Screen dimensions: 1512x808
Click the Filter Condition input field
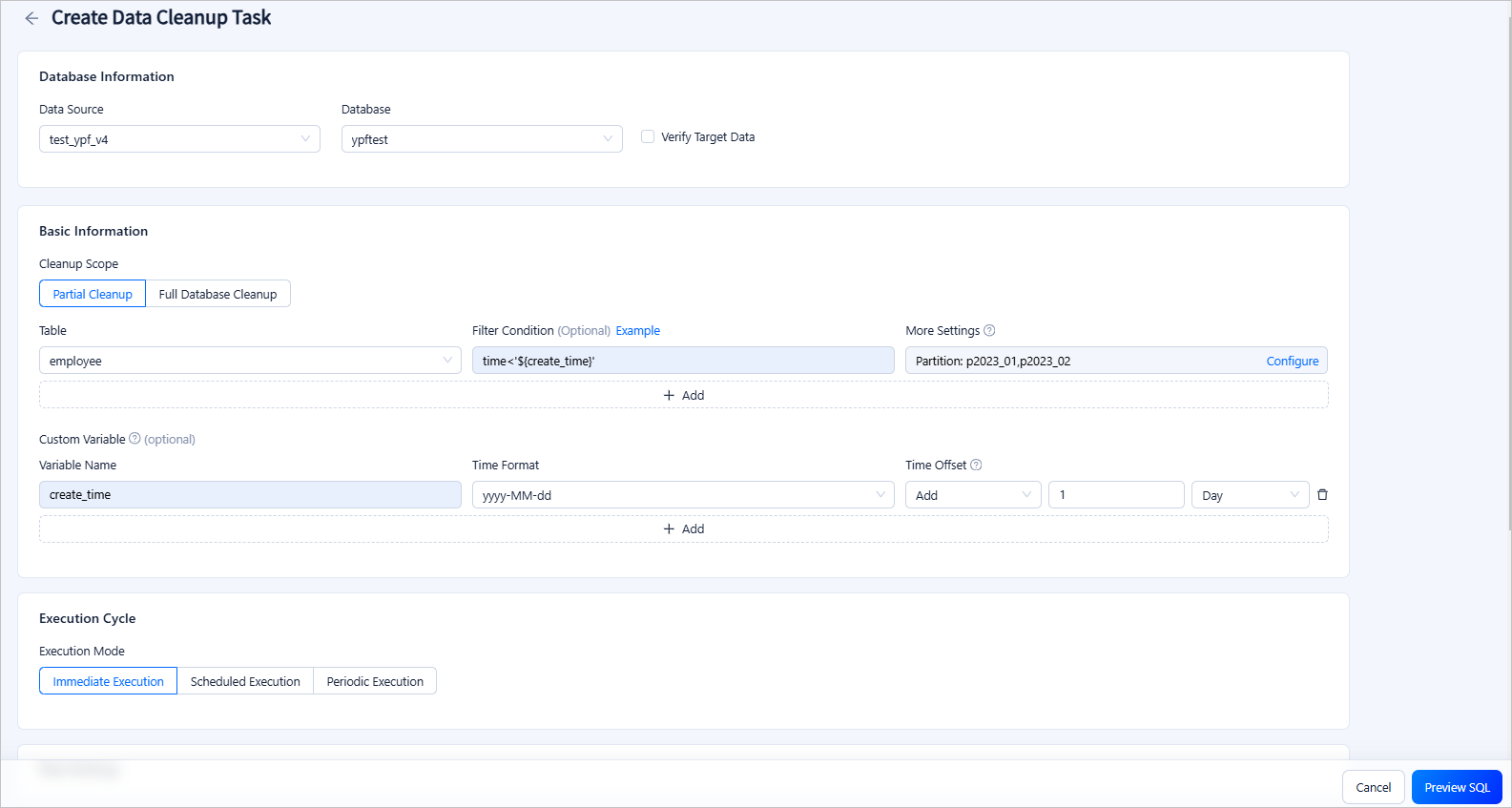683,361
